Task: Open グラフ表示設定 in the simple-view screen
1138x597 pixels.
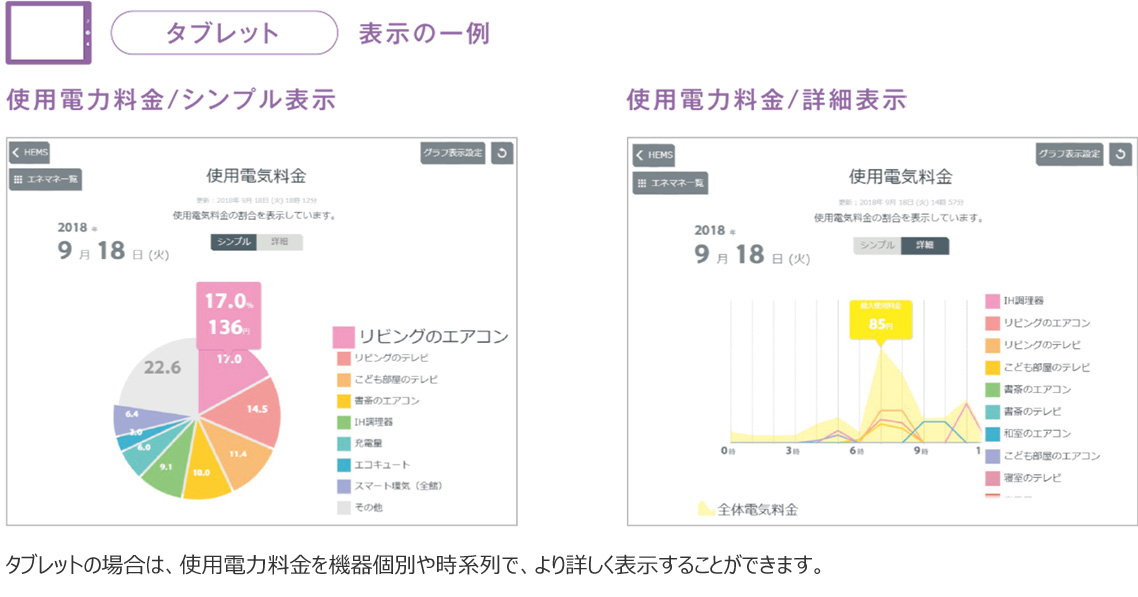Action: [x=453, y=153]
